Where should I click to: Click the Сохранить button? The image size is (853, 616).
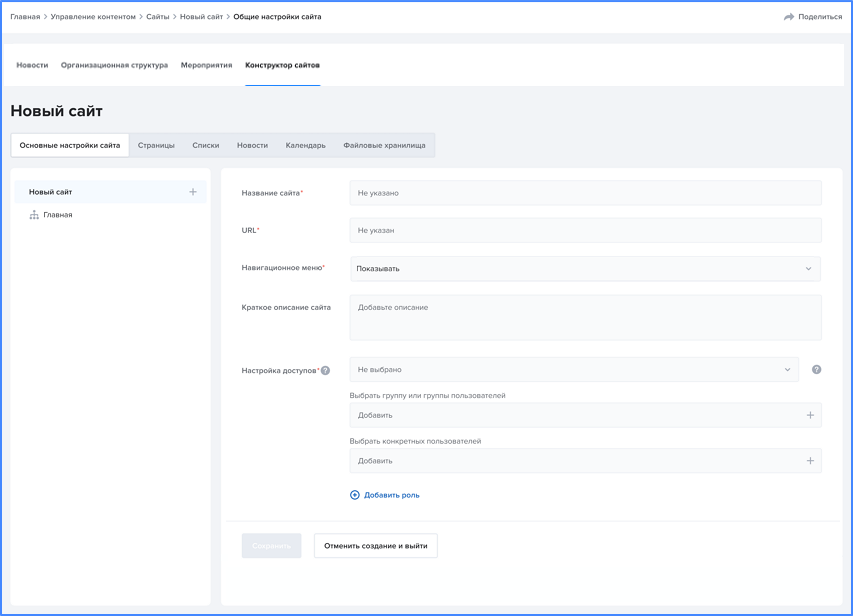[271, 546]
